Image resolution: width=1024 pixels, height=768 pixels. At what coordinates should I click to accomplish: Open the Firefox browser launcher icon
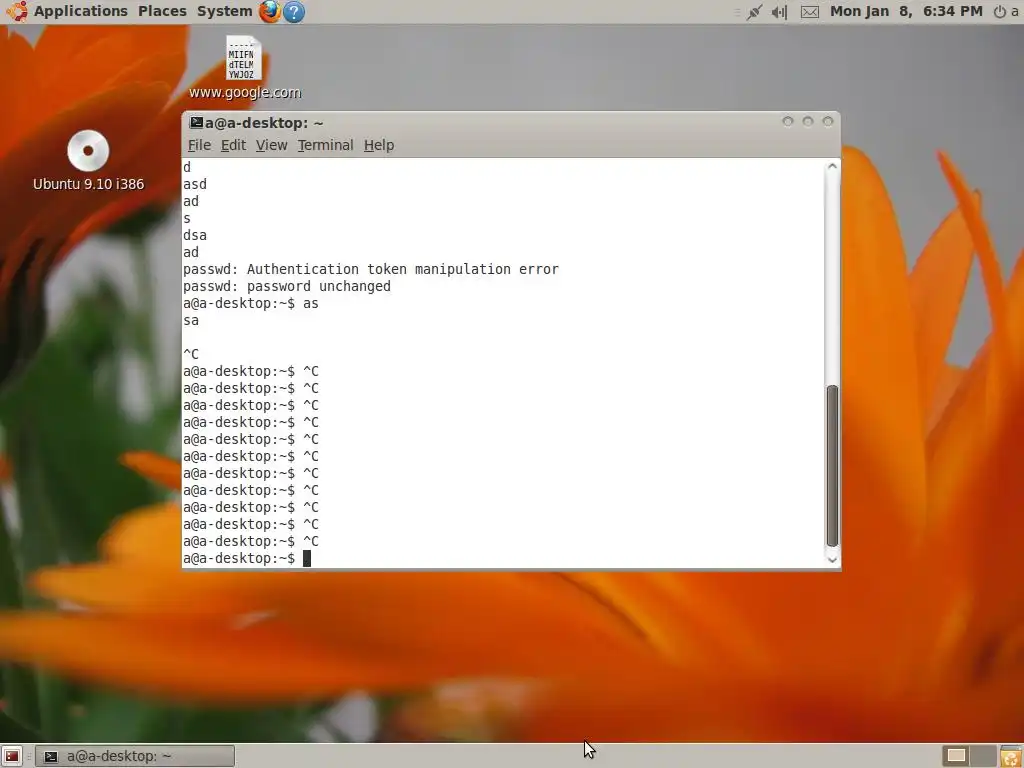tap(270, 11)
